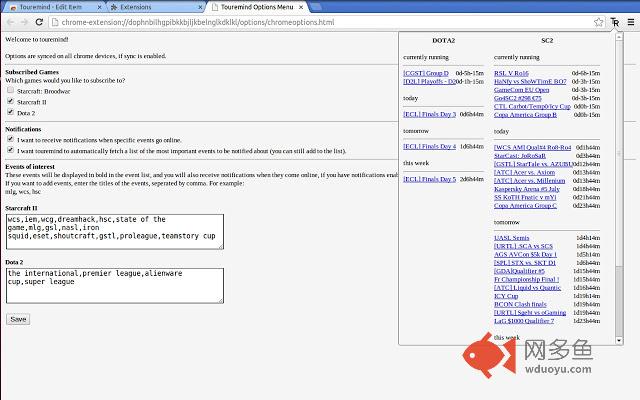640x400 pixels.
Task: Click the Save button
Action: tap(18, 319)
